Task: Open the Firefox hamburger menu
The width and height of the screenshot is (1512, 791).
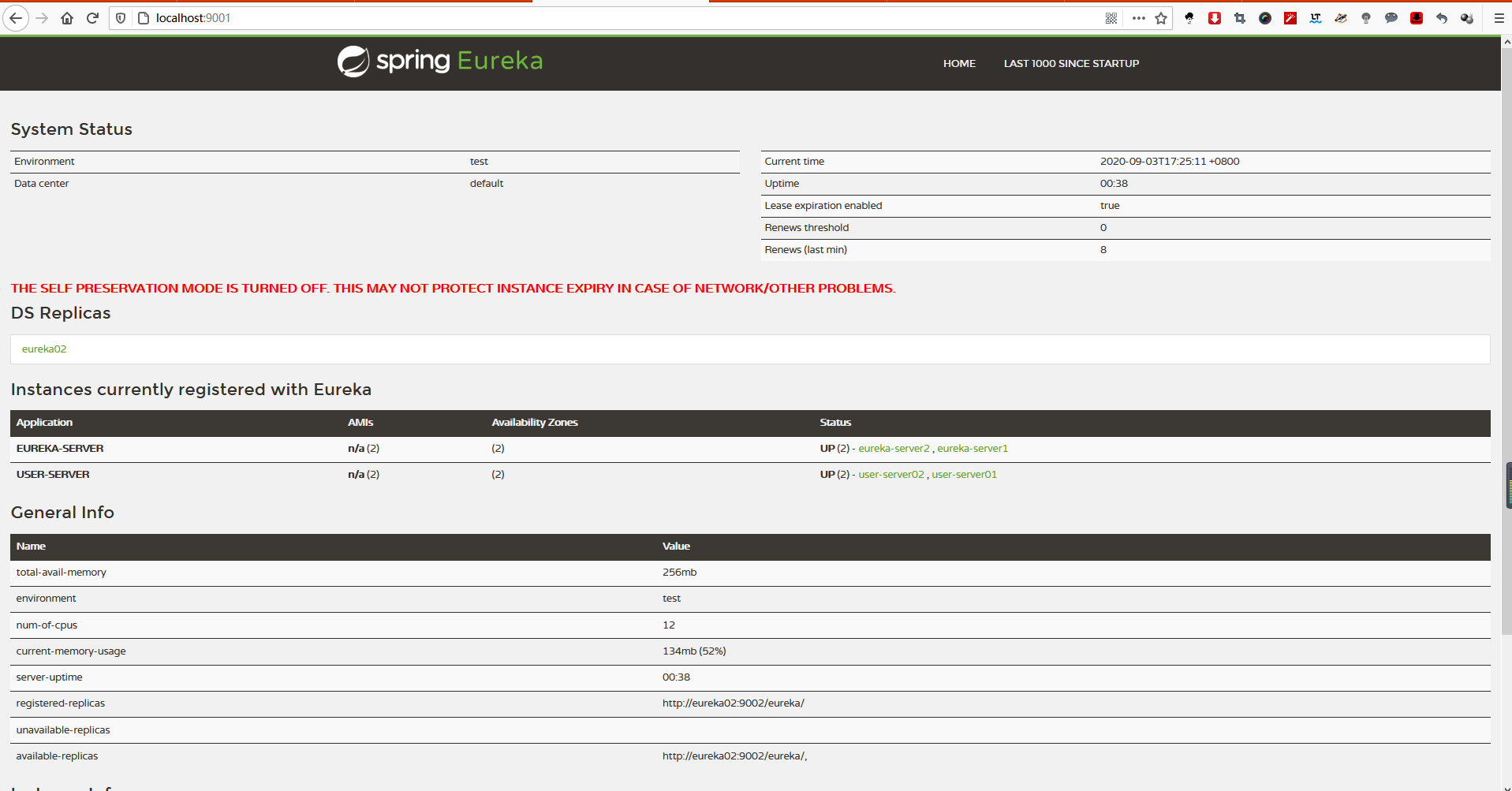Action: (1499, 18)
